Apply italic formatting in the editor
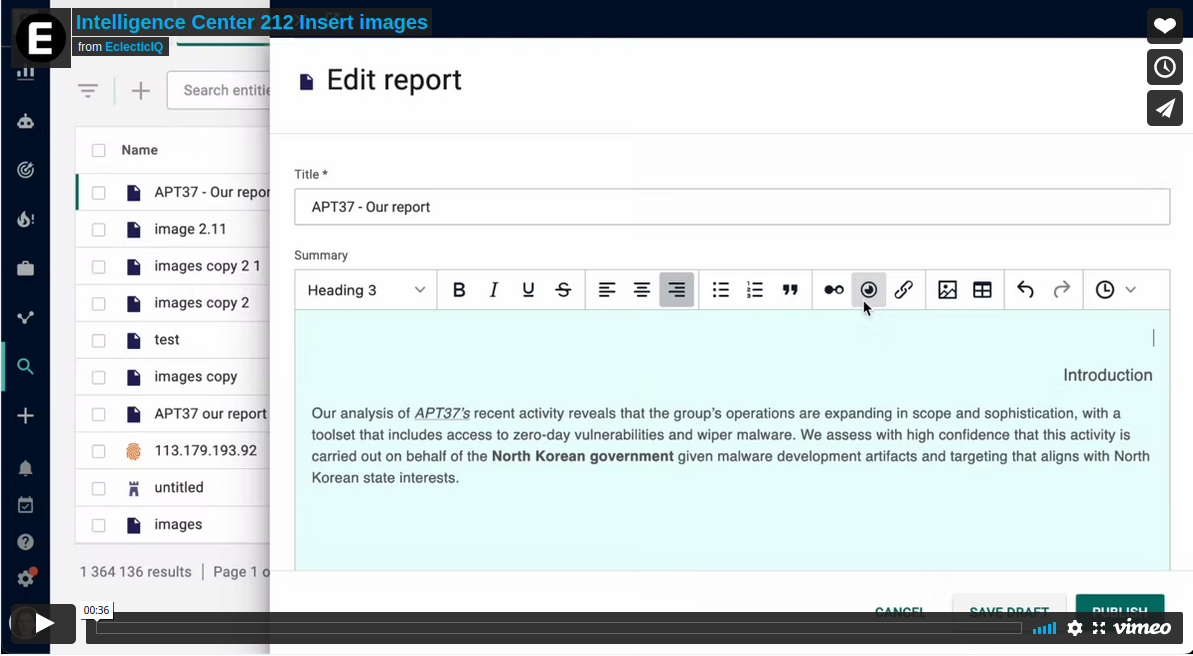This screenshot has height=656, width=1193. [x=493, y=289]
